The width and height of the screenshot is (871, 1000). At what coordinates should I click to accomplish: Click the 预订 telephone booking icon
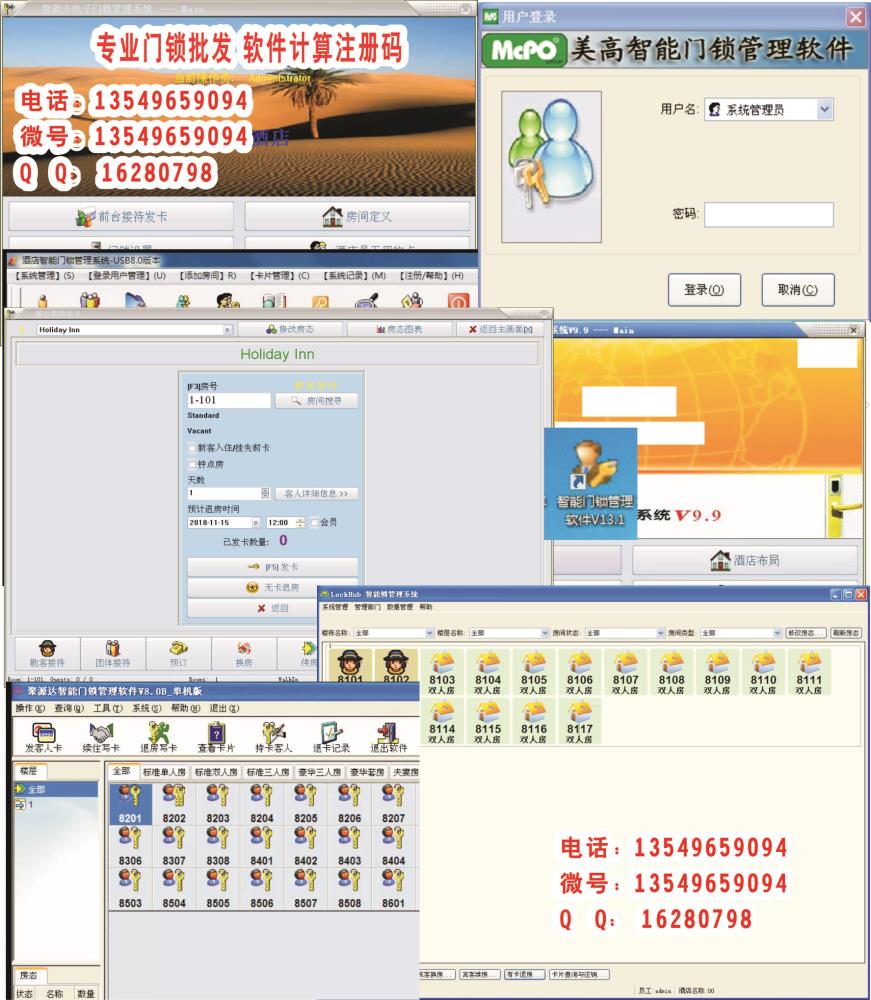[179, 654]
